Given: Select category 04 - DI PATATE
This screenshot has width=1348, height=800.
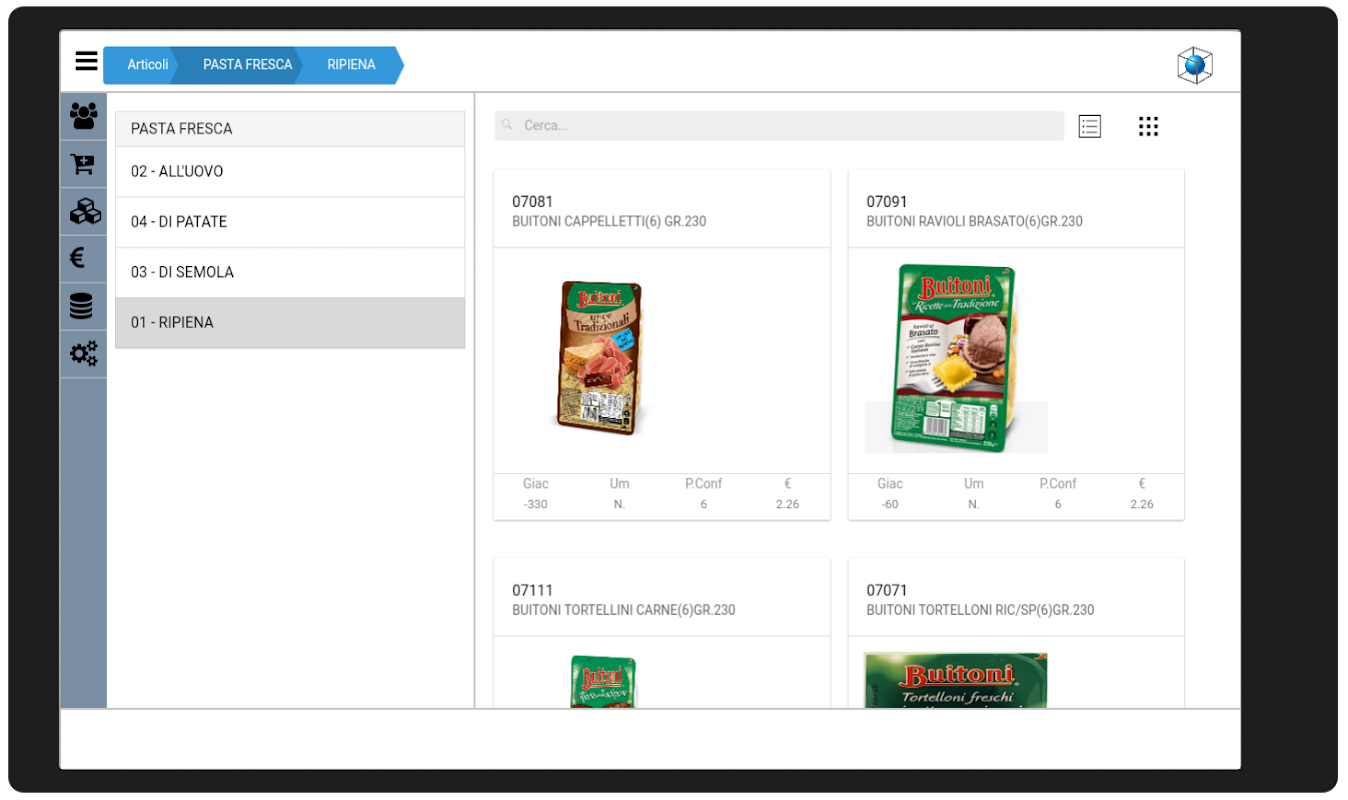Looking at the screenshot, I should coord(290,222).
